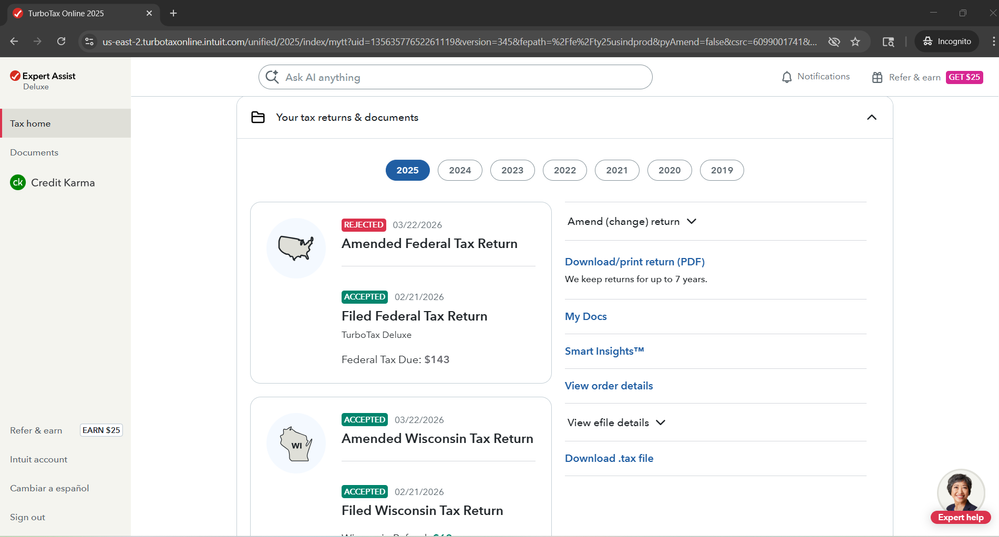Open the Smart Insights link
Viewport: 999px width, 537px height.
click(x=604, y=351)
